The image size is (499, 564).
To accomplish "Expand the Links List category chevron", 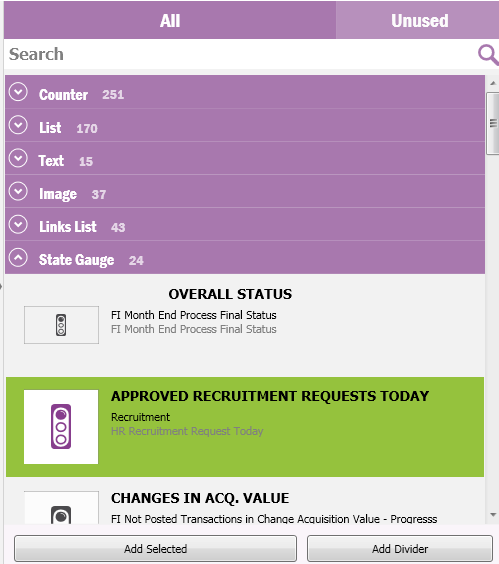I will [x=18, y=224].
